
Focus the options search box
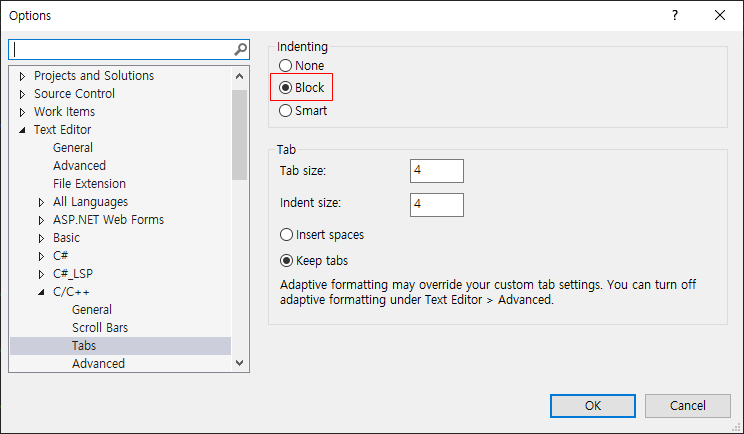[122, 49]
